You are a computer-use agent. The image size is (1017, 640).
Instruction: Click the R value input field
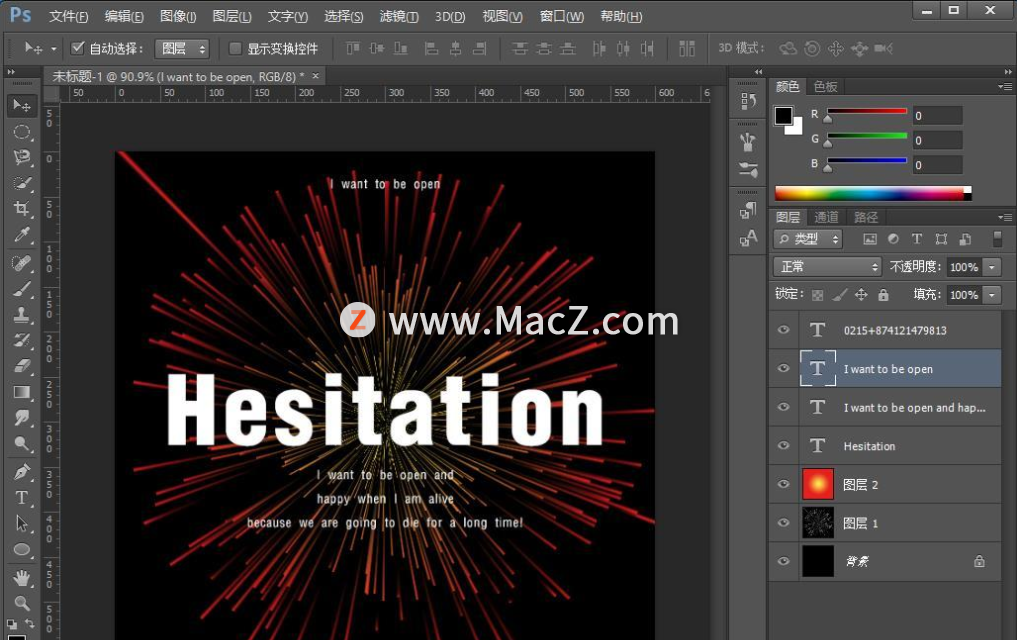937,116
